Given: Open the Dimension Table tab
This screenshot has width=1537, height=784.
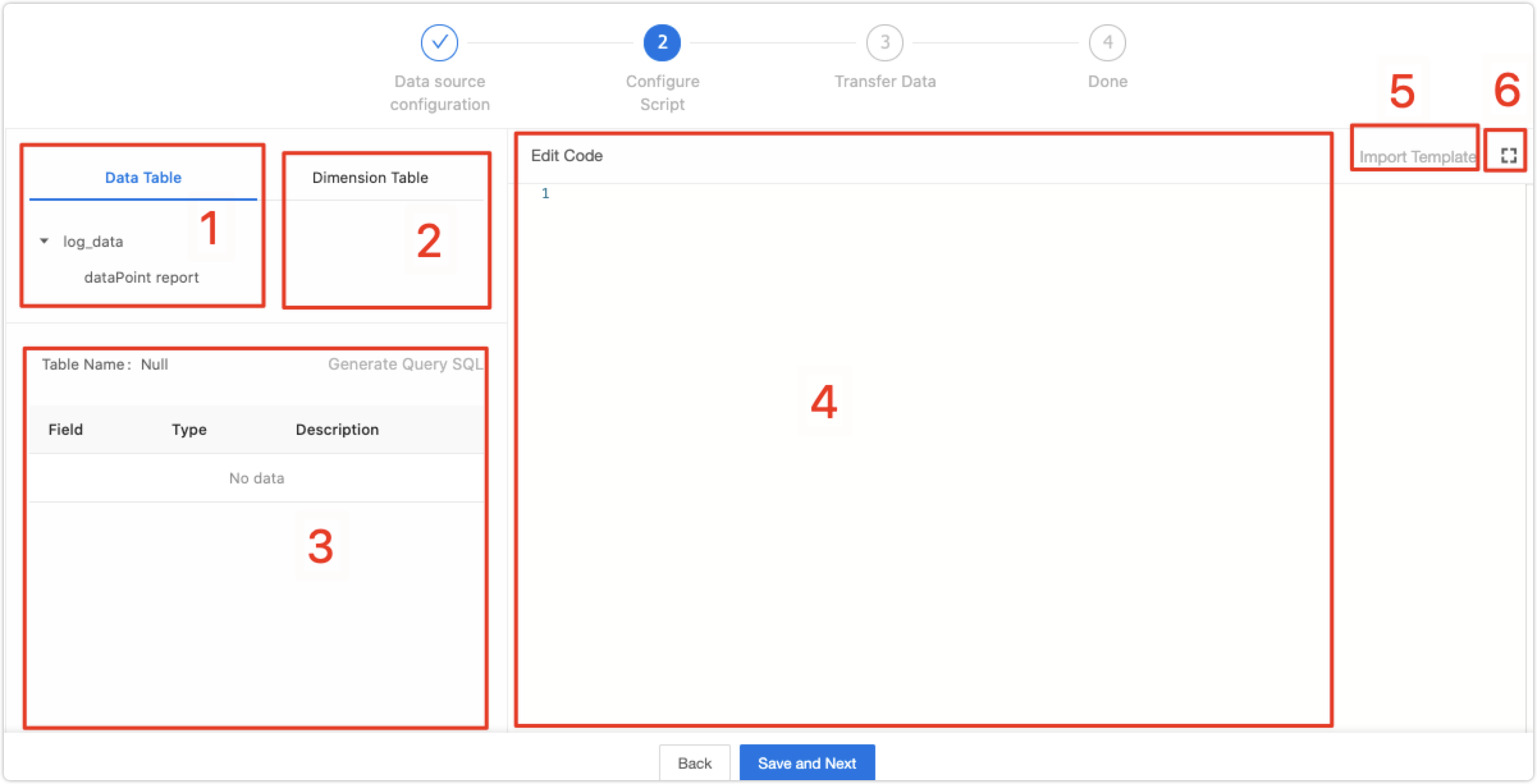Looking at the screenshot, I should click(370, 178).
